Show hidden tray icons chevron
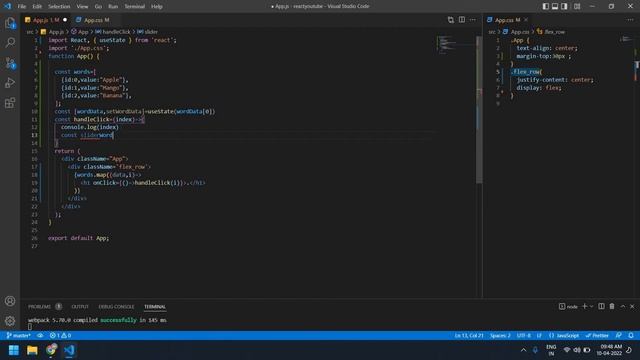 point(523,350)
